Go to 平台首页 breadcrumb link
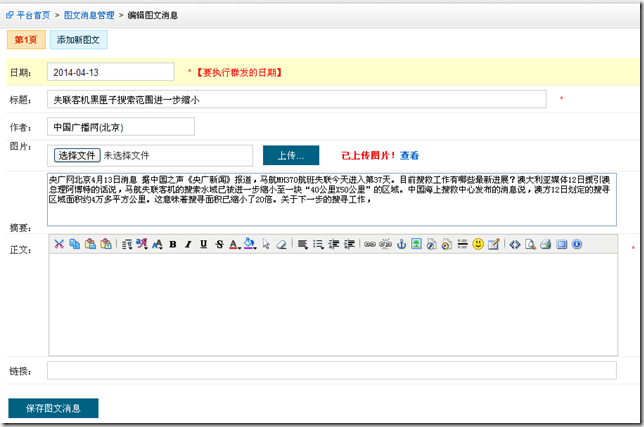 click(33, 15)
